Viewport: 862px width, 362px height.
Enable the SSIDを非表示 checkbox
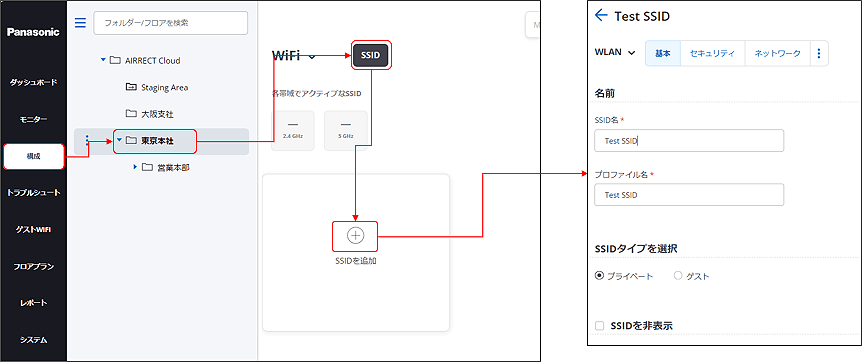pyautogui.click(x=599, y=326)
